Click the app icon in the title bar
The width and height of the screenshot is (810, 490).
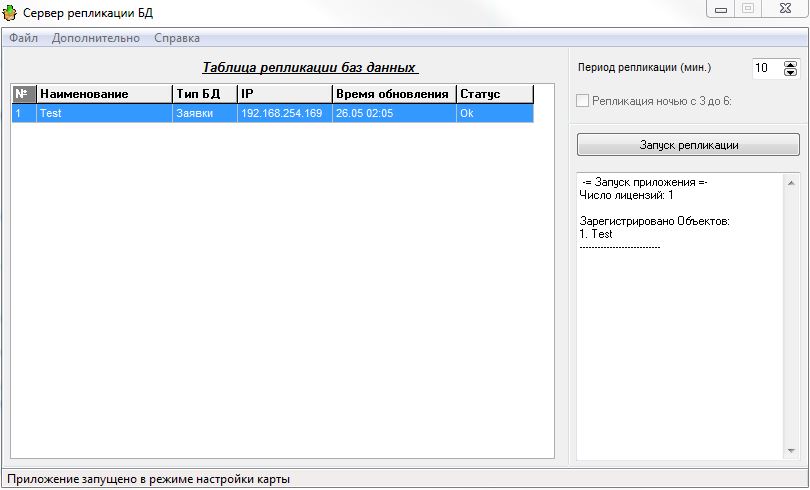[x=12, y=12]
